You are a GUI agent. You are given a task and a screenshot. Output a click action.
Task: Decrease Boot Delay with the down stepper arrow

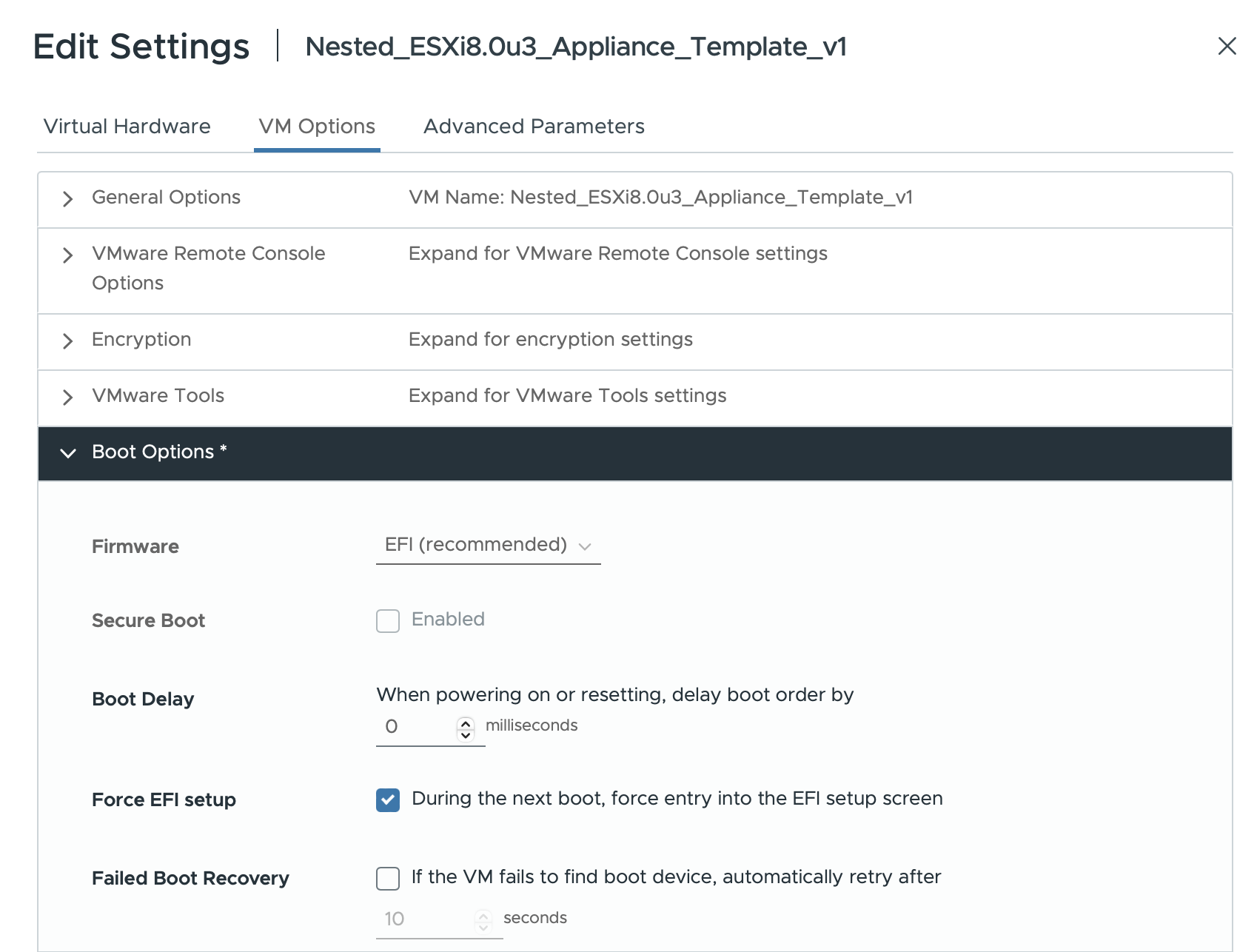(x=466, y=735)
